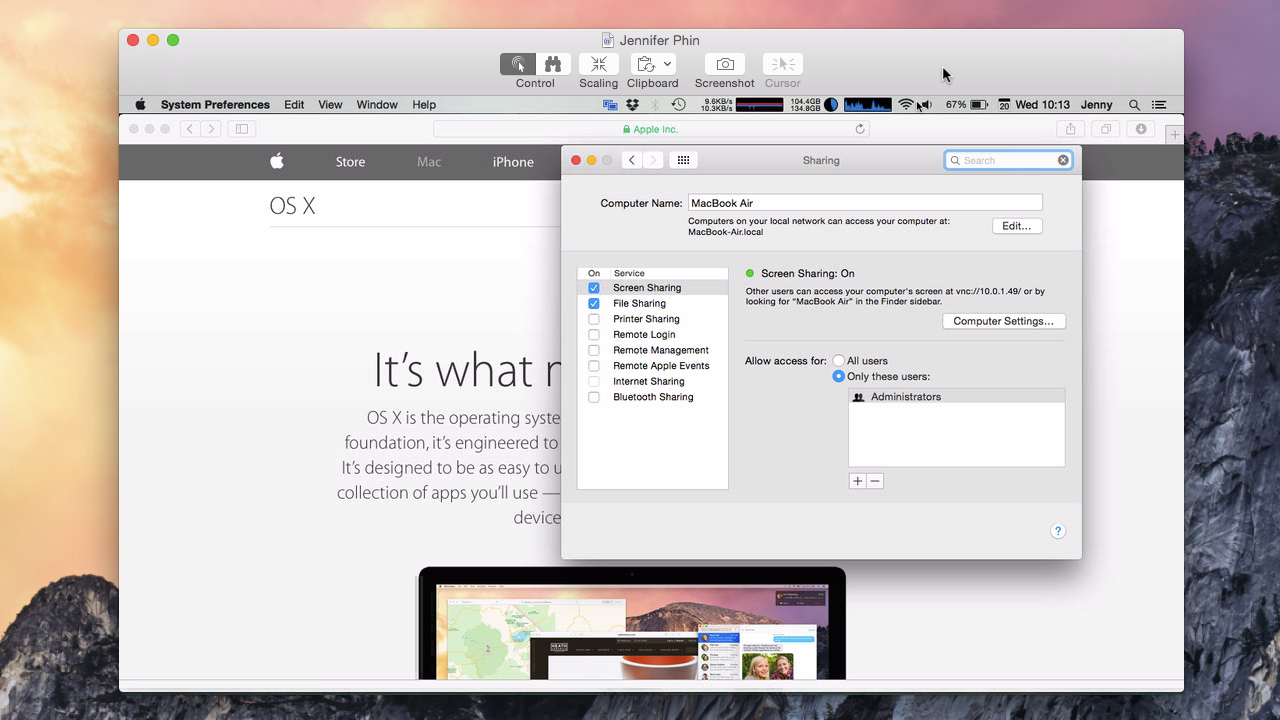This screenshot has width=1280, height=720.
Task: Select Administrators in the users list
Action: coord(956,397)
